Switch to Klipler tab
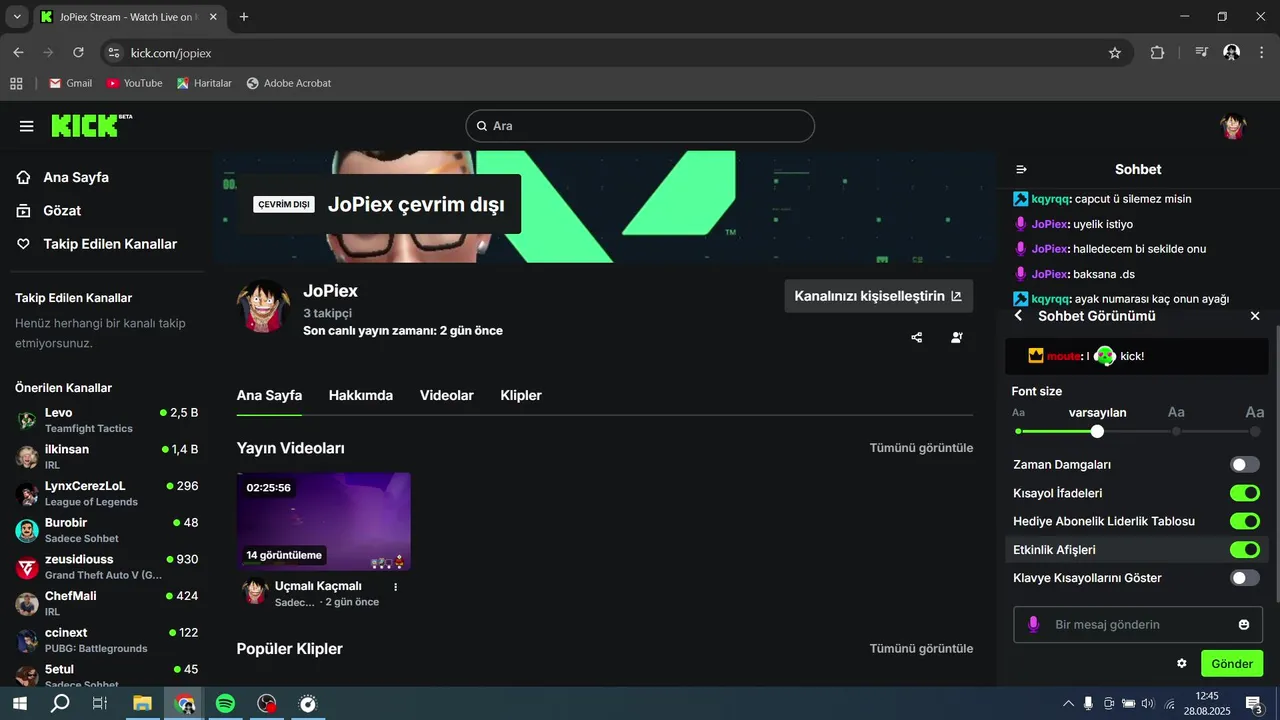Image resolution: width=1280 pixels, height=720 pixels. point(521,395)
